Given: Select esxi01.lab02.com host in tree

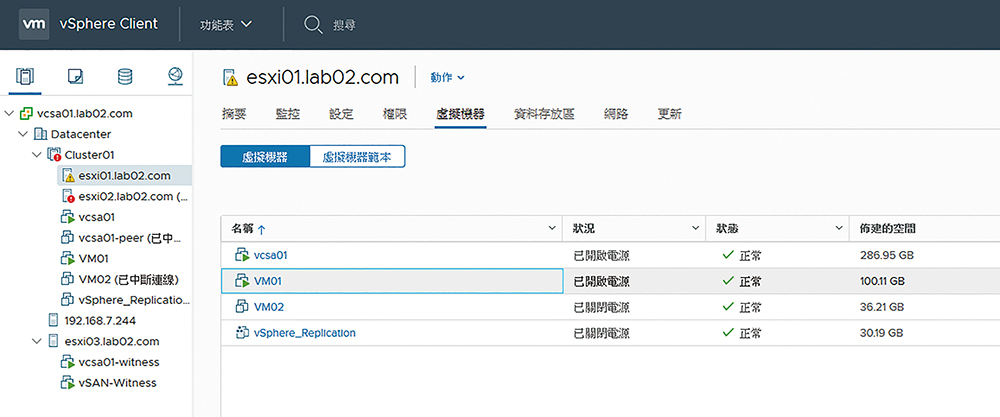Looking at the screenshot, I should (x=124, y=175).
